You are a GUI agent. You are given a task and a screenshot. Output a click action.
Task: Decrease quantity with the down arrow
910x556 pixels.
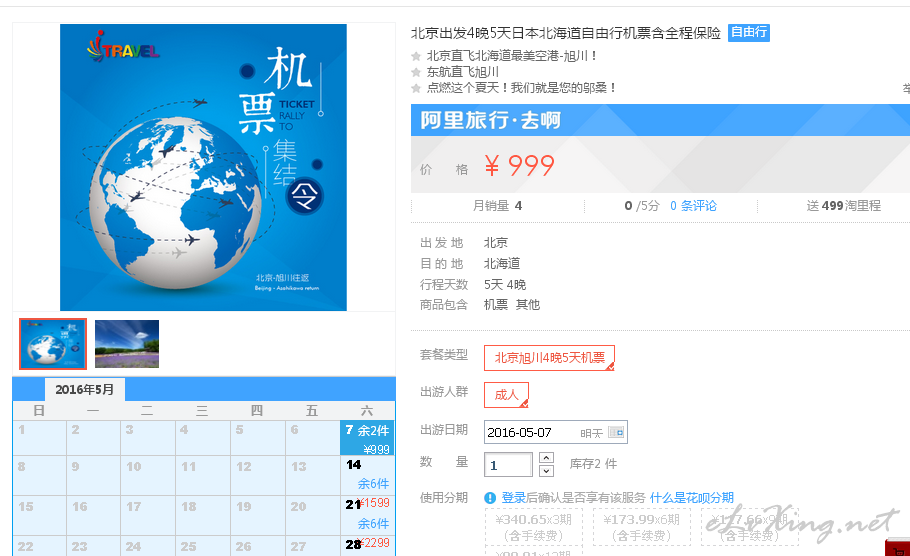[546, 471]
